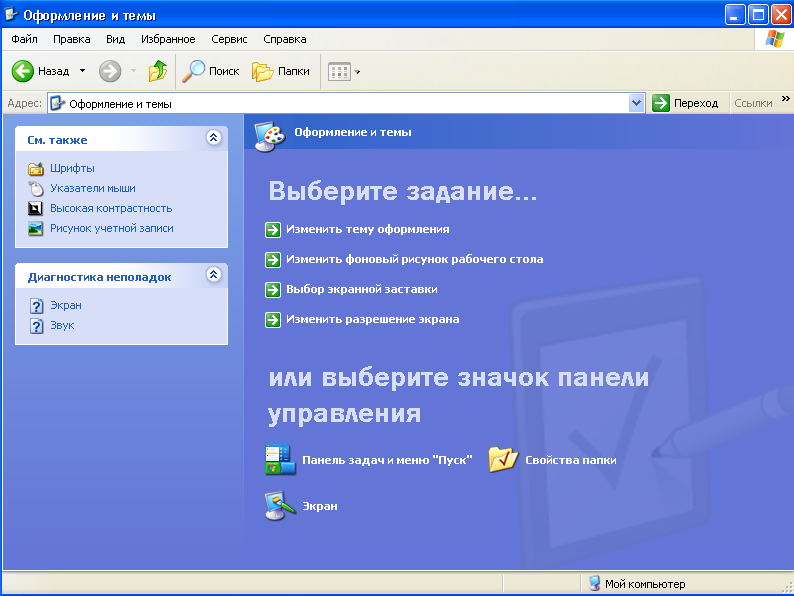Expand the Ссылки toolbar chevron

(785, 98)
